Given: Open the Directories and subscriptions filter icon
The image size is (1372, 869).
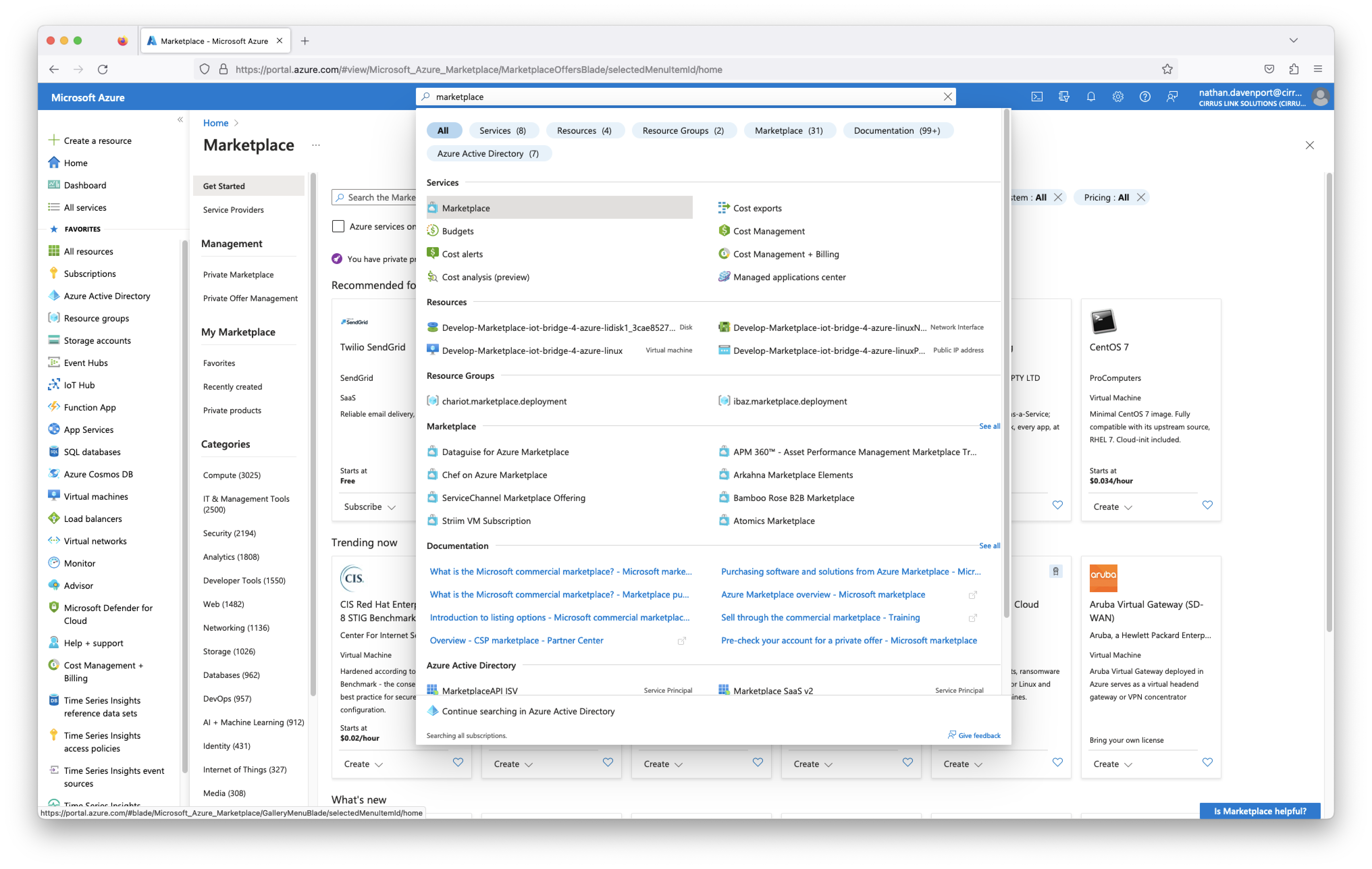Looking at the screenshot, I should click(x=1063, y=97).
